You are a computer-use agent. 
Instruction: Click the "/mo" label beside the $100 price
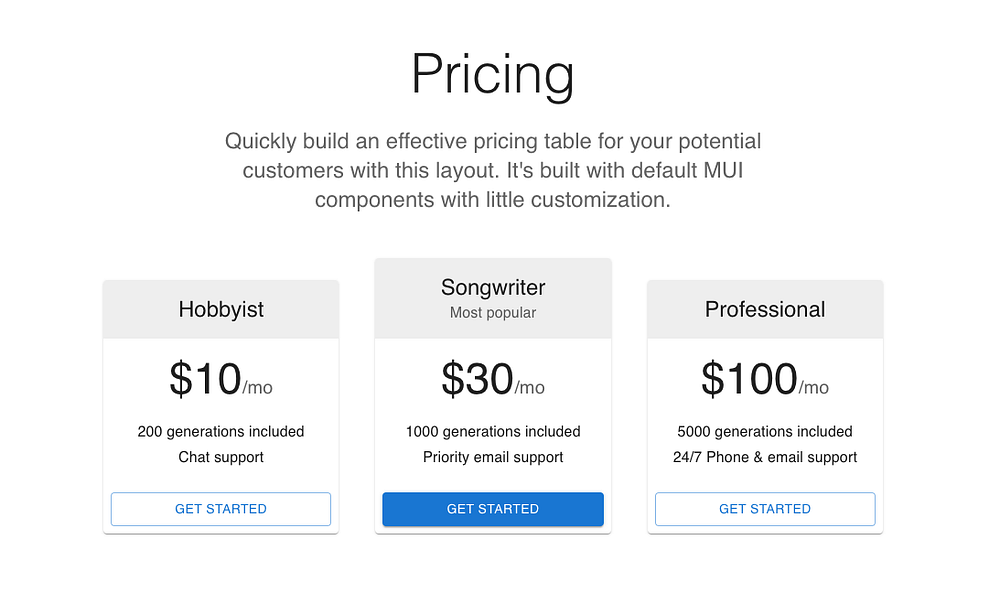[814, 387]
